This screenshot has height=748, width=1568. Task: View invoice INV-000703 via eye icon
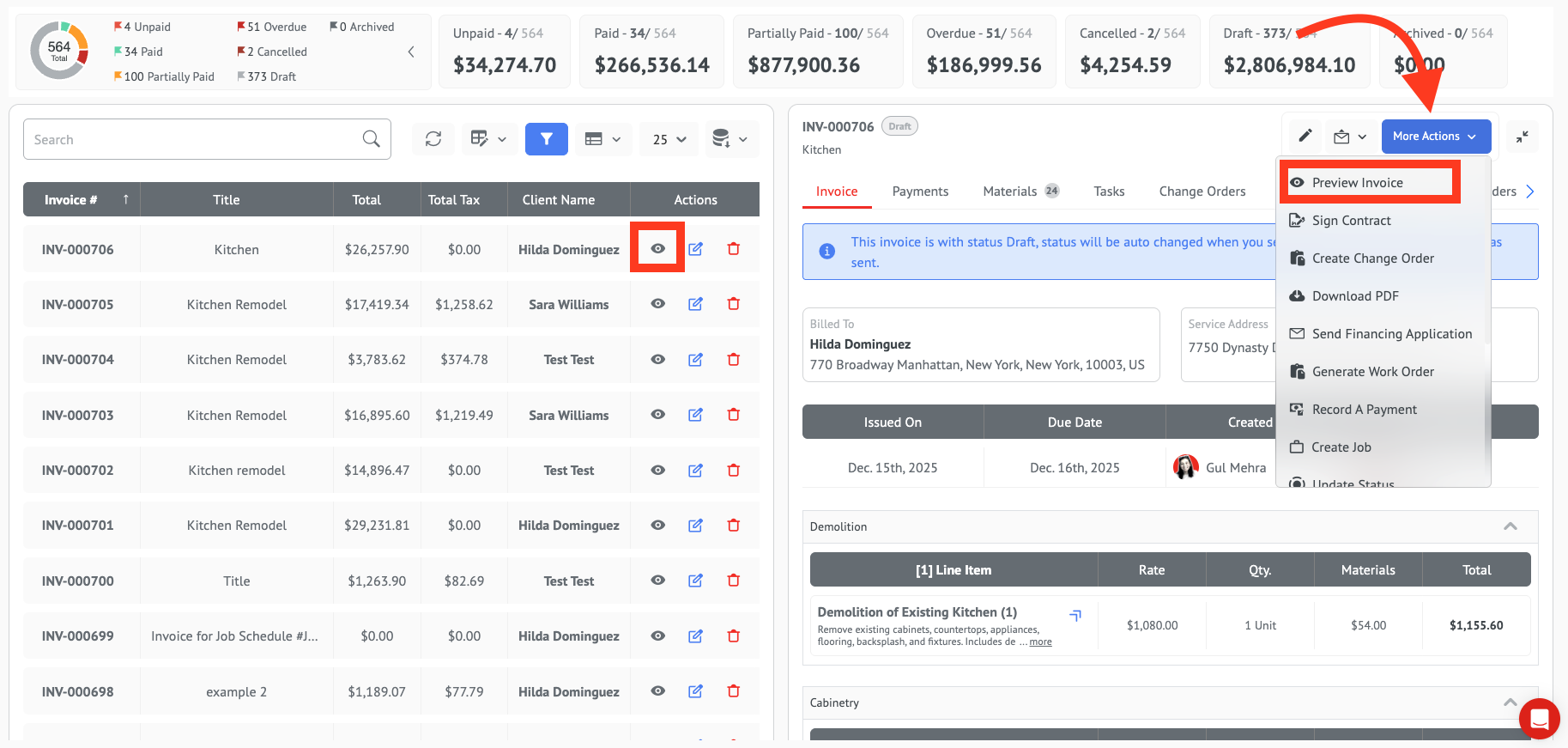[x=657, y=415]
